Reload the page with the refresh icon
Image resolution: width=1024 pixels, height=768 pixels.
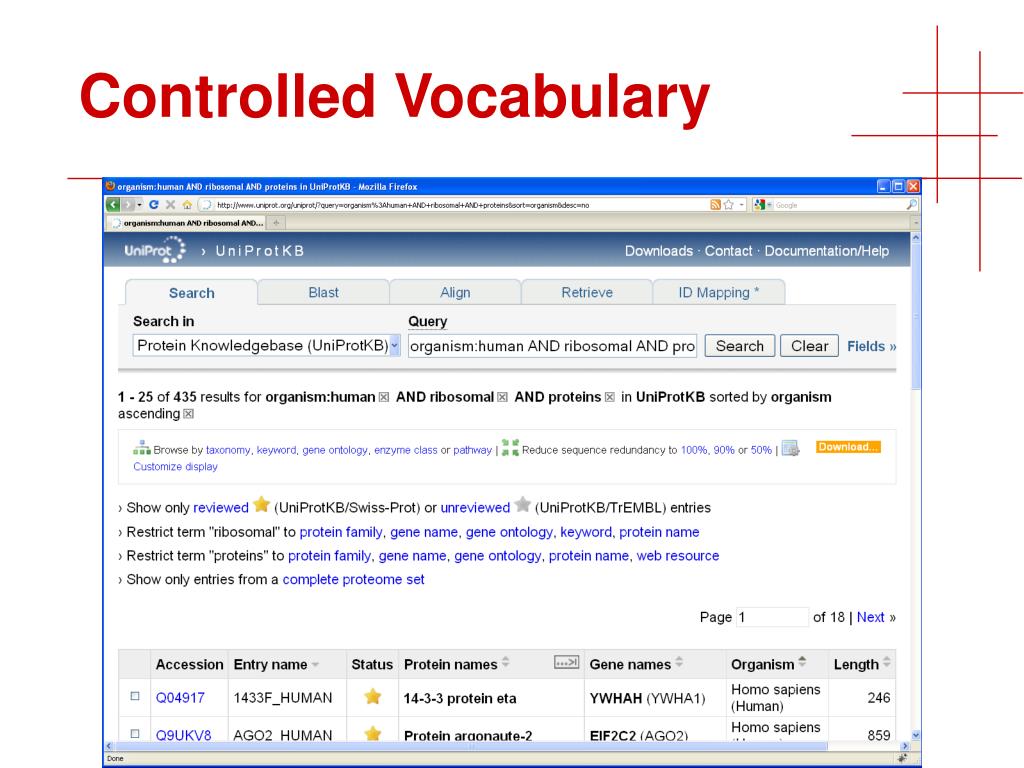click(x=153, y=205)
